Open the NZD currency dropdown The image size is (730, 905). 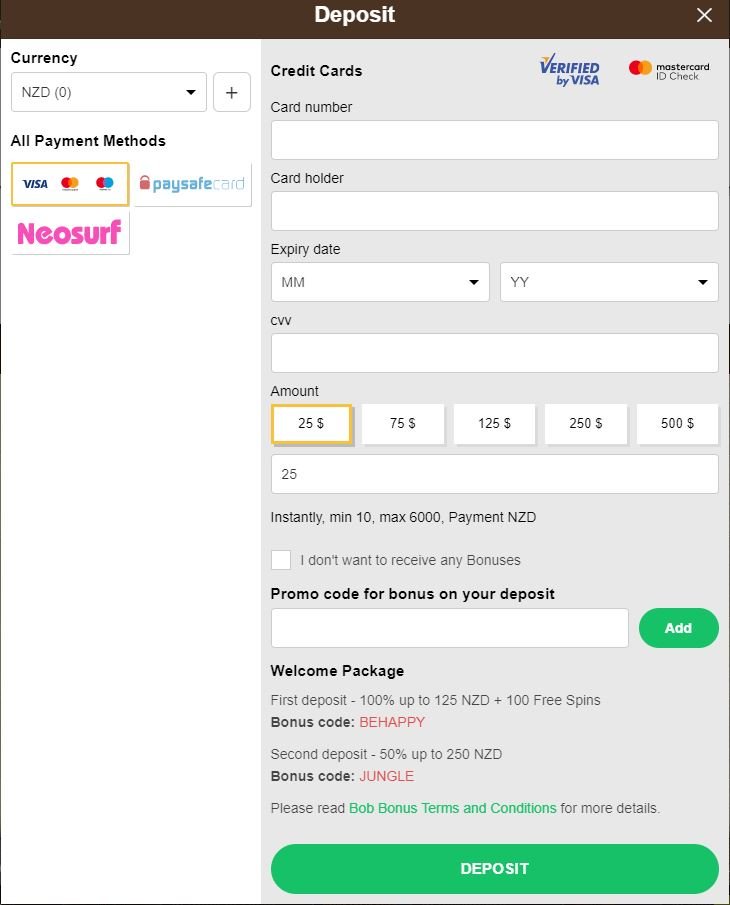108,92
